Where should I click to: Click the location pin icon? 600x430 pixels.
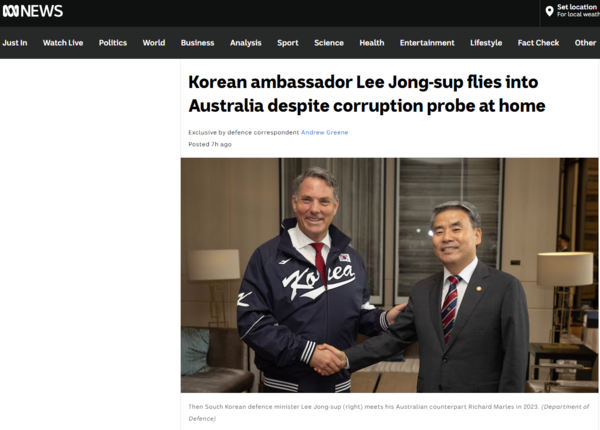click(x=549, y=11)
